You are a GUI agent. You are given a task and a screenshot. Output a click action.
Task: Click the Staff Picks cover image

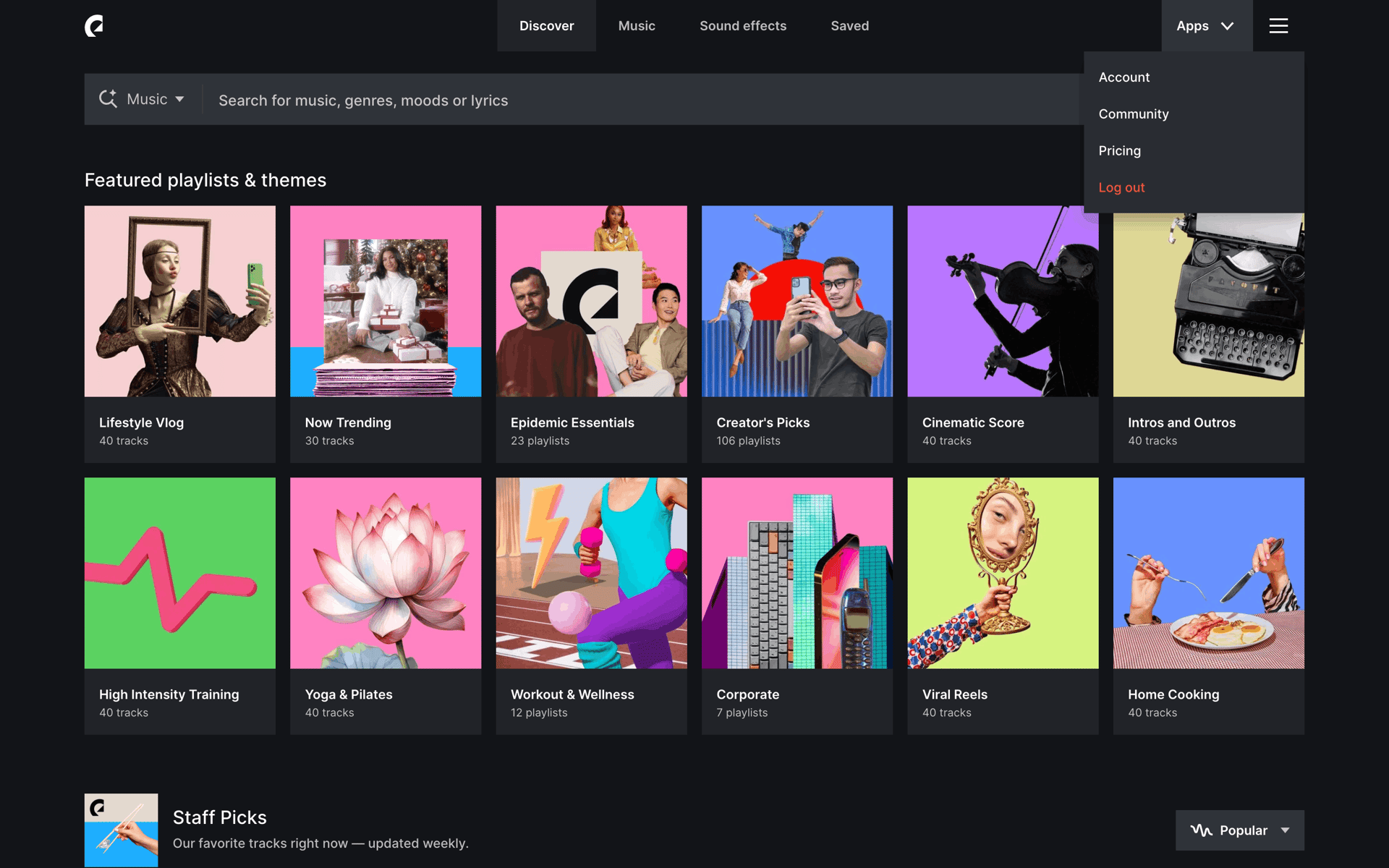coord(121,830)
